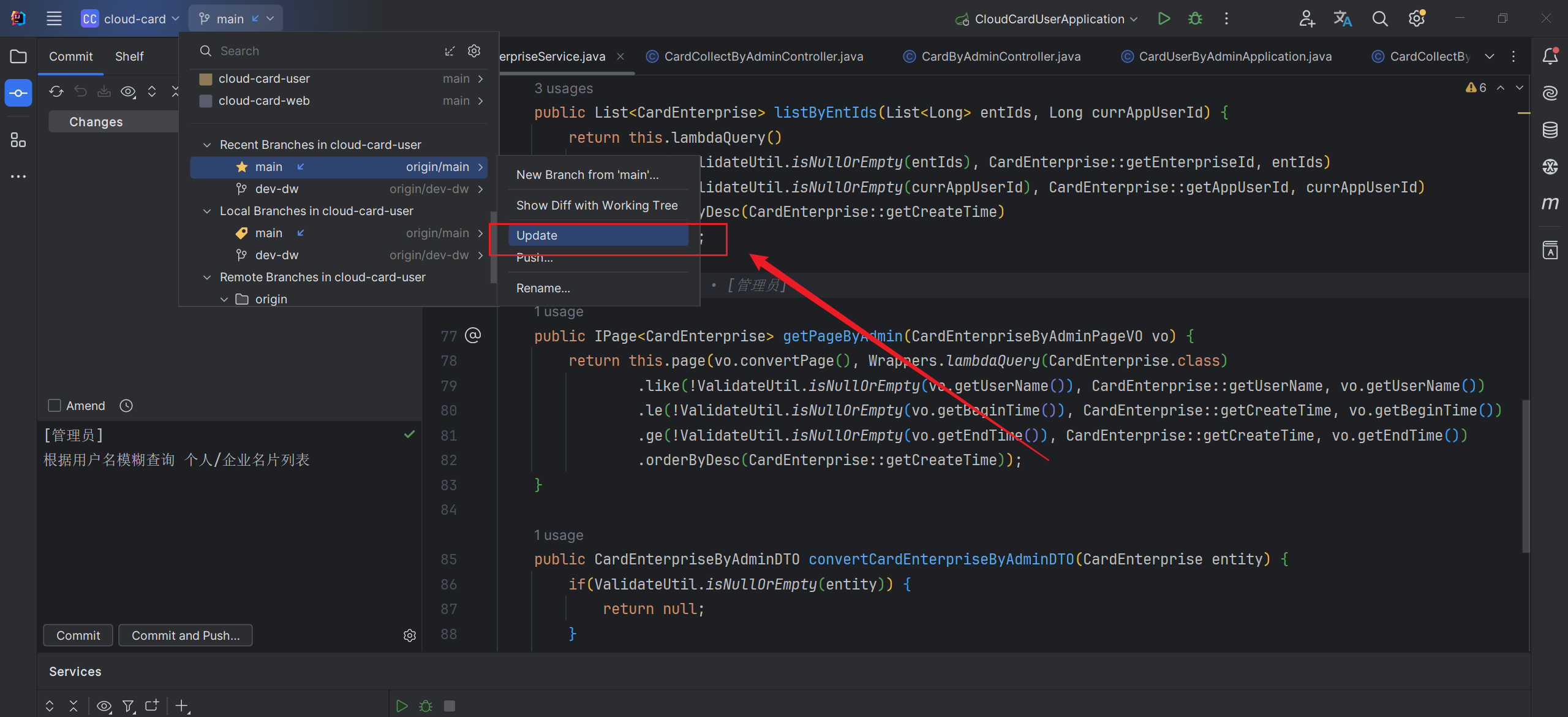The width and height of the screenshot is (1568, 717).
Task: Toggle the Services eye view options
Action: (x=104, y=706)
